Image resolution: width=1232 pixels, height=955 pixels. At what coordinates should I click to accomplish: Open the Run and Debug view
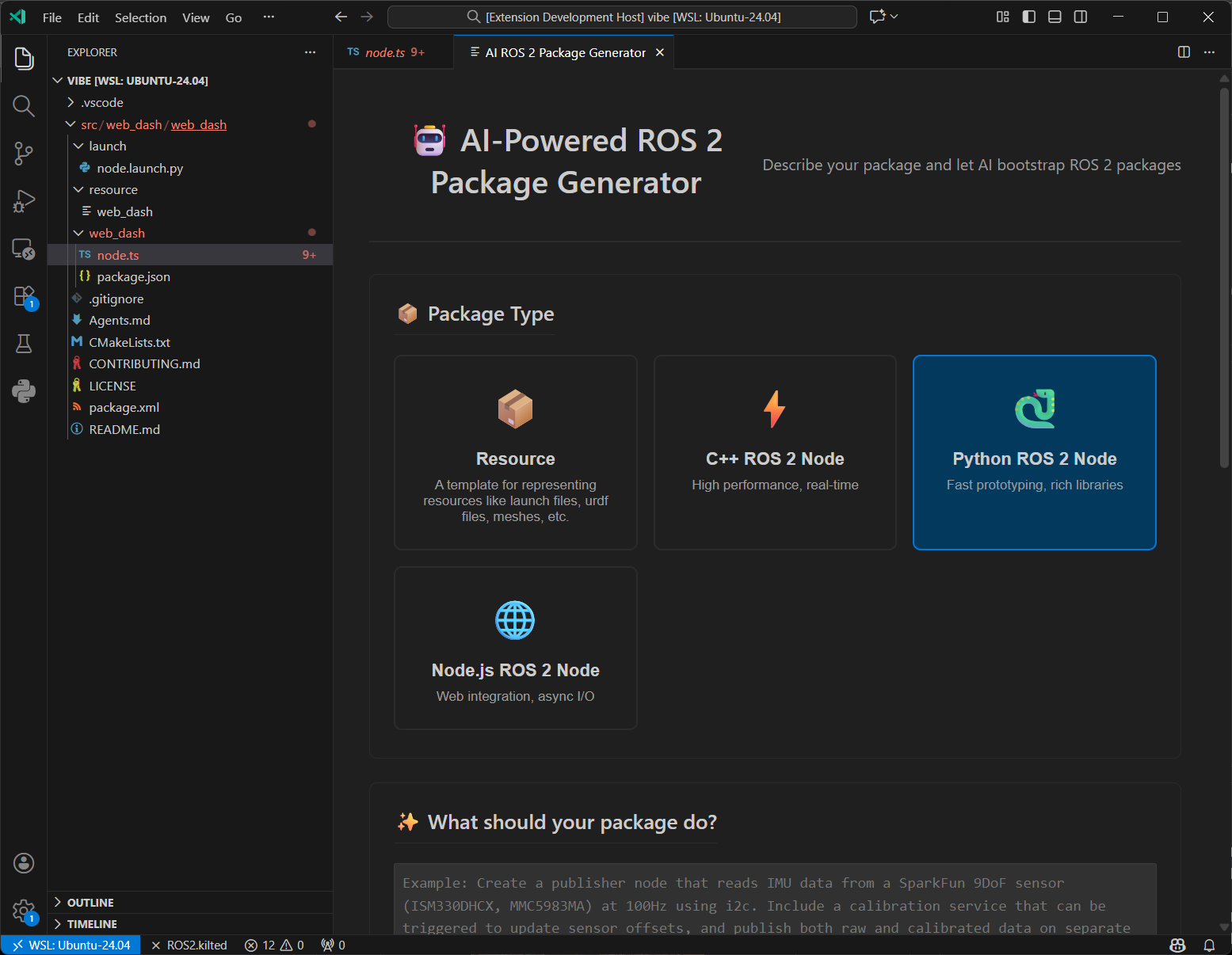(24, 201)
